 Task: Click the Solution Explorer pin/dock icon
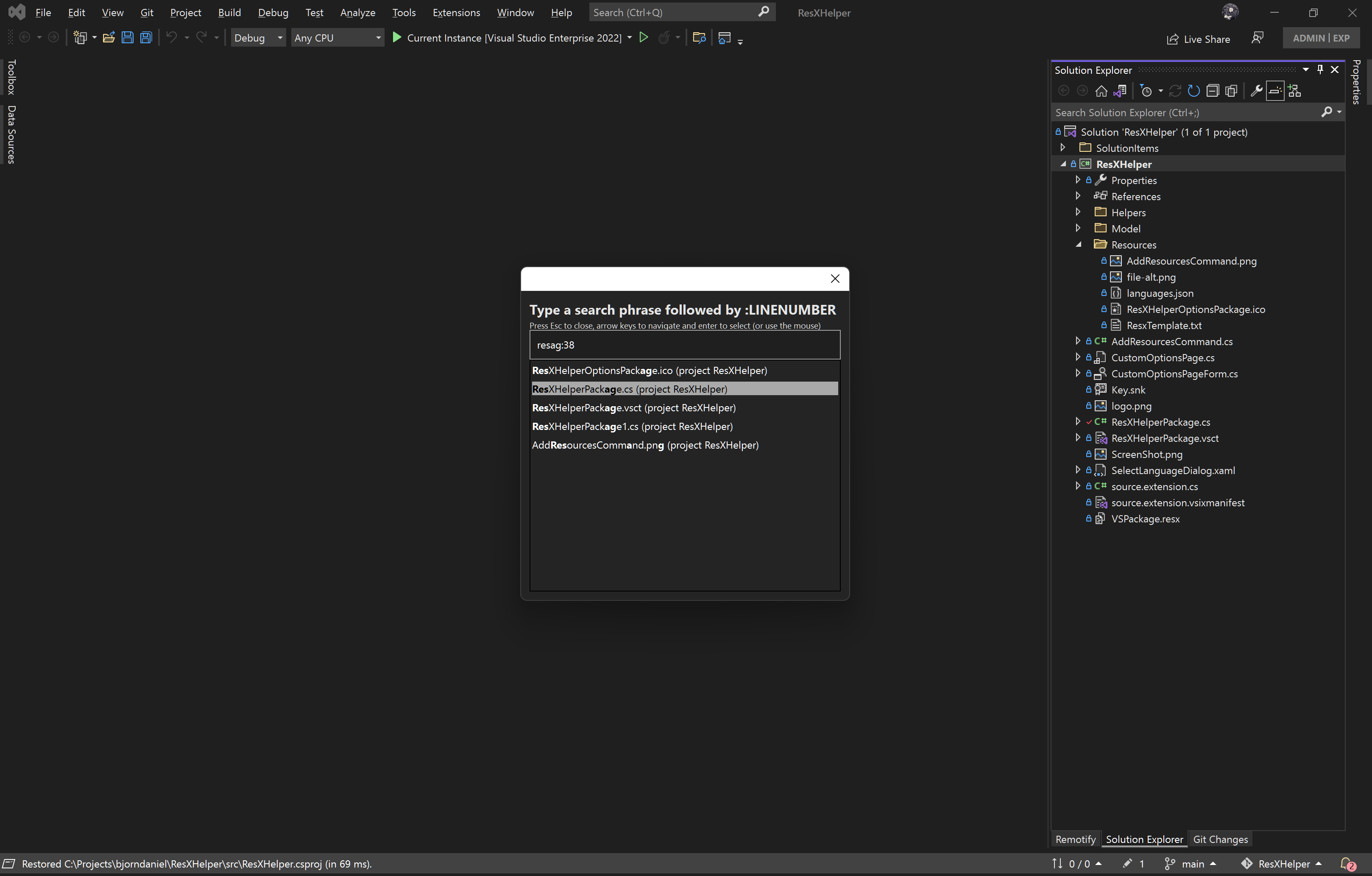click(x=1320, y=69)
